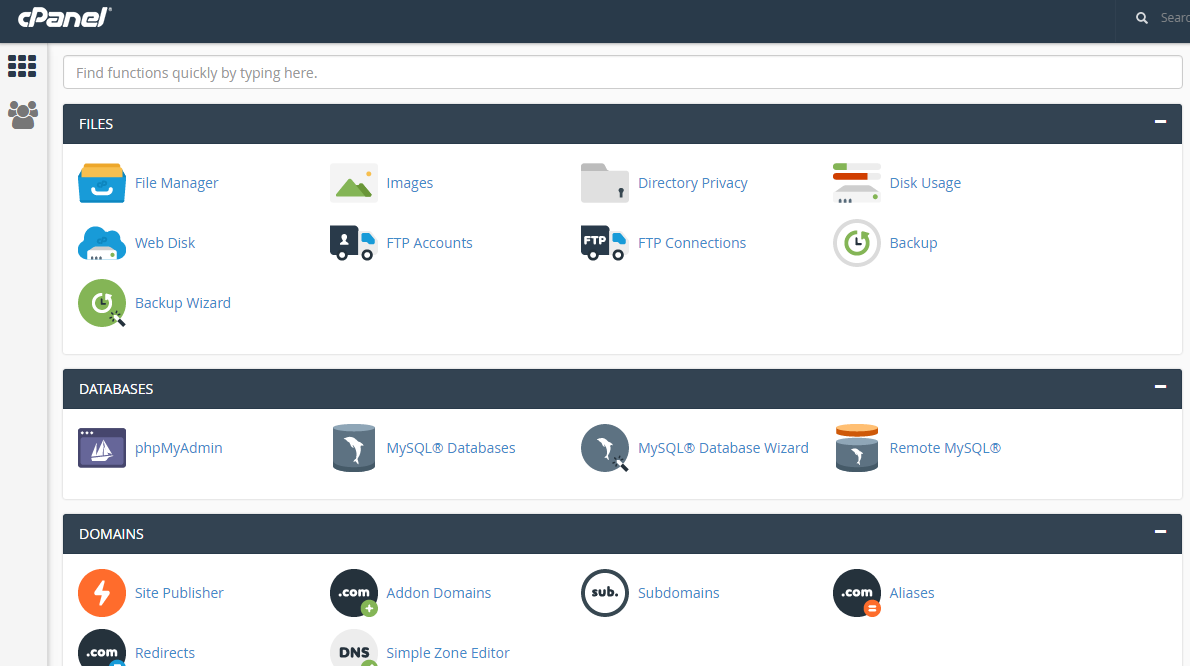Viewport: 1190px width, 666px height.
Task: Click the cPanel logo
Action: coord(65,17)
